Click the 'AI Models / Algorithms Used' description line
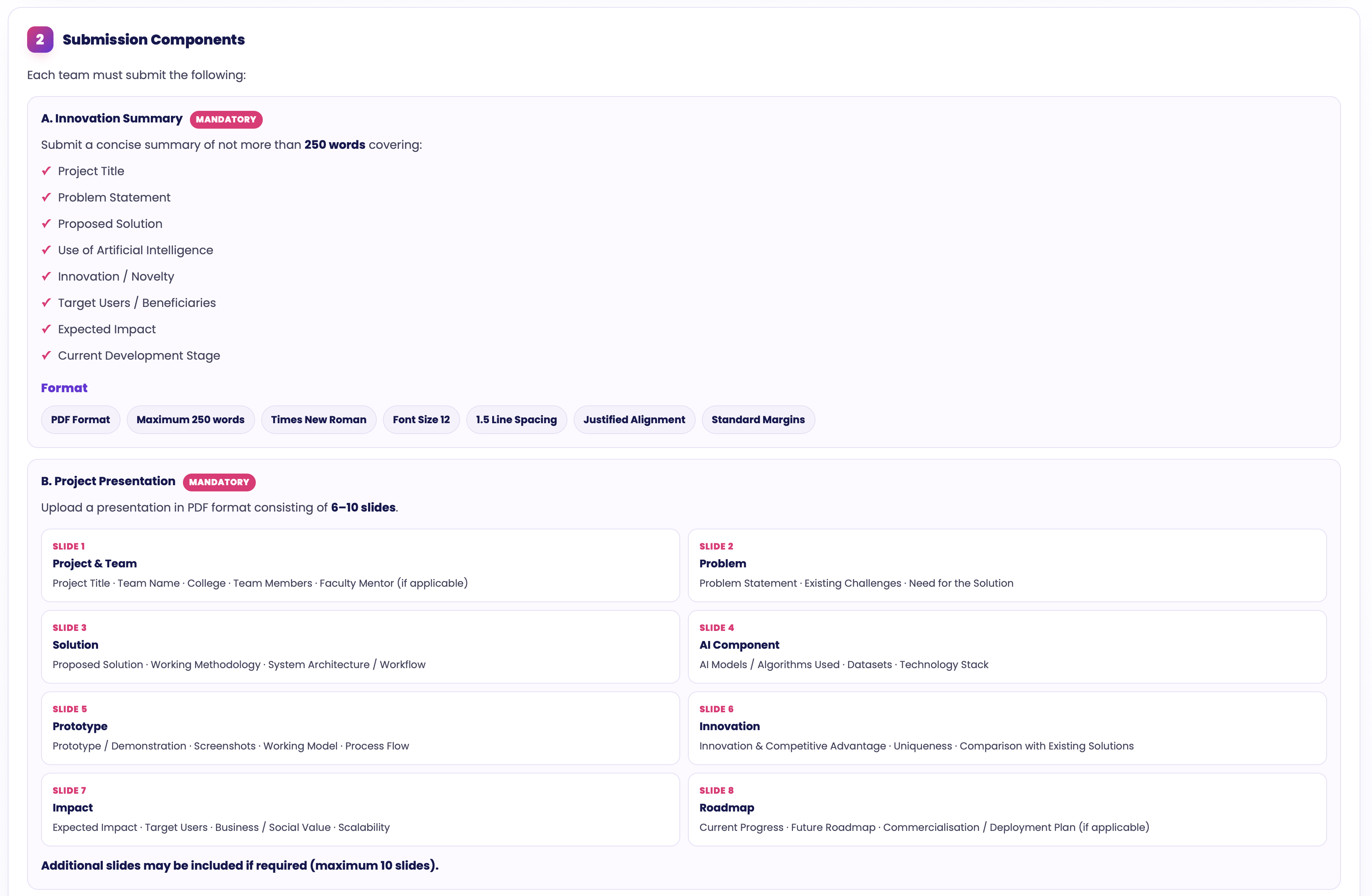This screenshot has width=1372, height=896. (x=844, y=664)
